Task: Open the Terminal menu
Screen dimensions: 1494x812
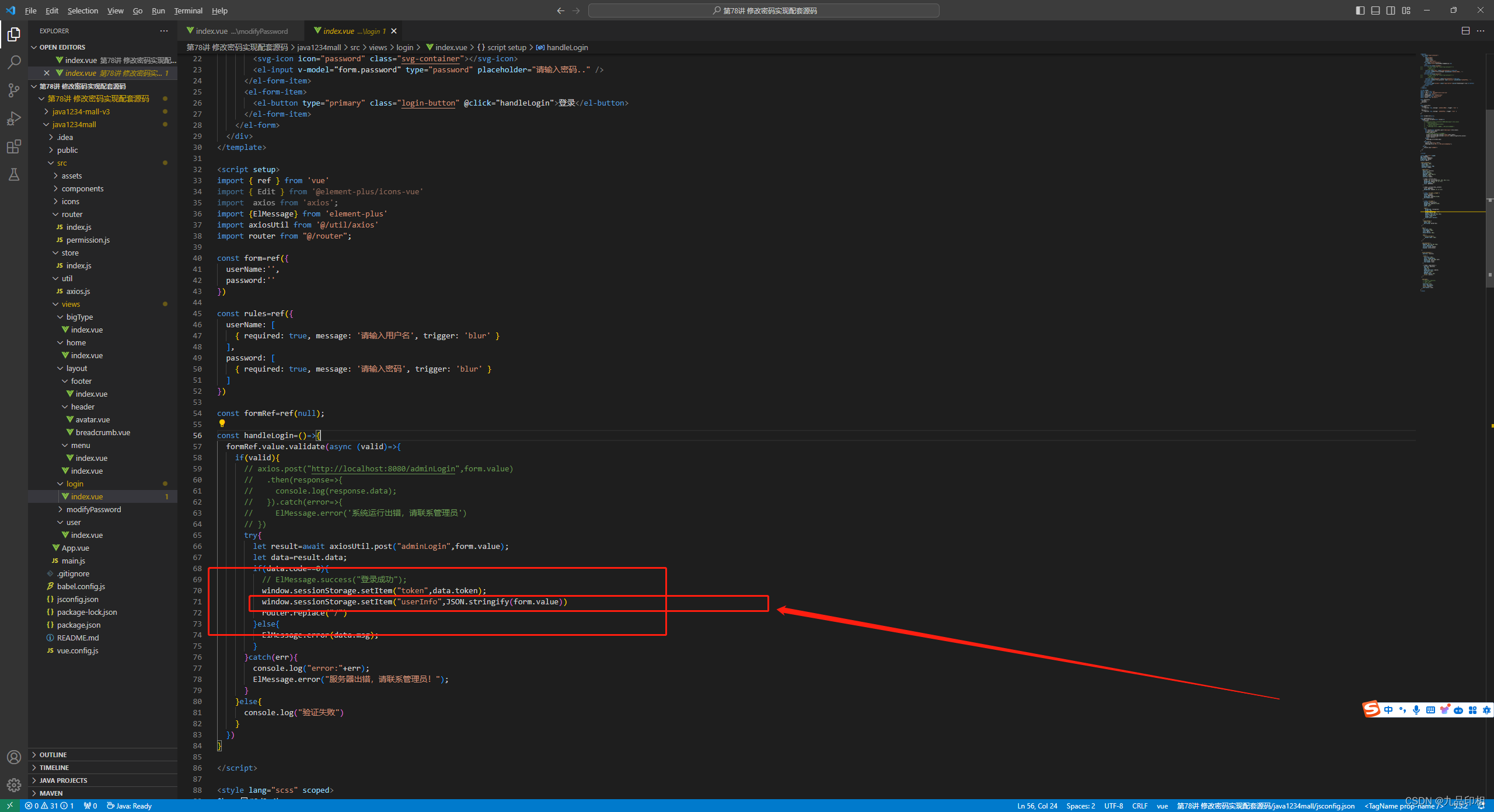Action: [188, 10]
